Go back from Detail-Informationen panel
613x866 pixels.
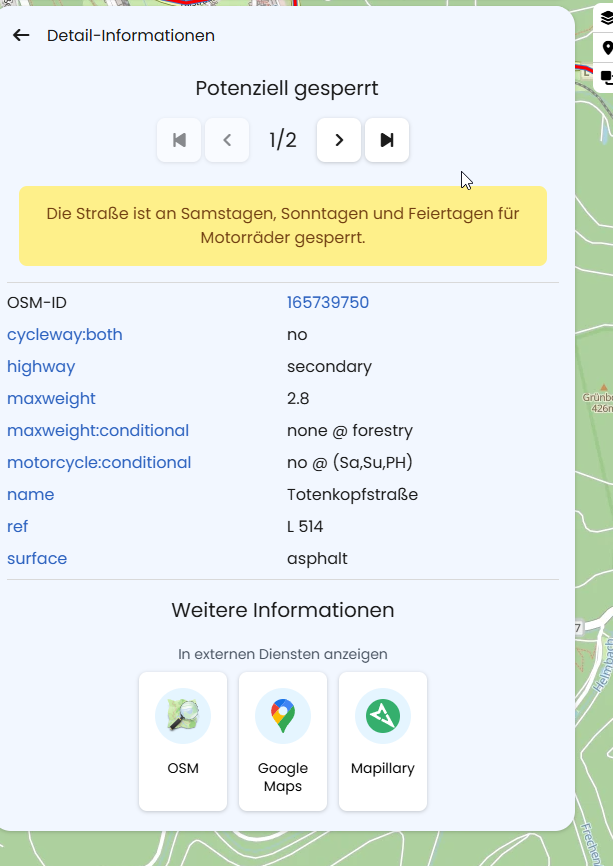[21, 36]
